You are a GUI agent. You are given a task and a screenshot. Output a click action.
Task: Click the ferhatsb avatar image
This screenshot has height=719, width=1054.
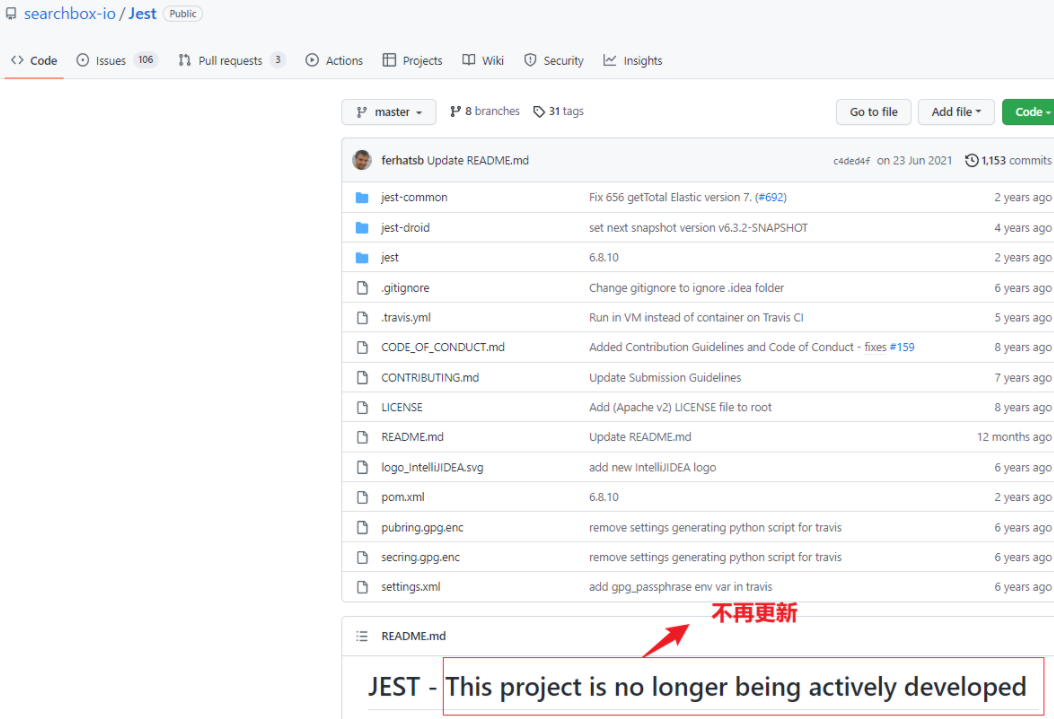point(362,160)
